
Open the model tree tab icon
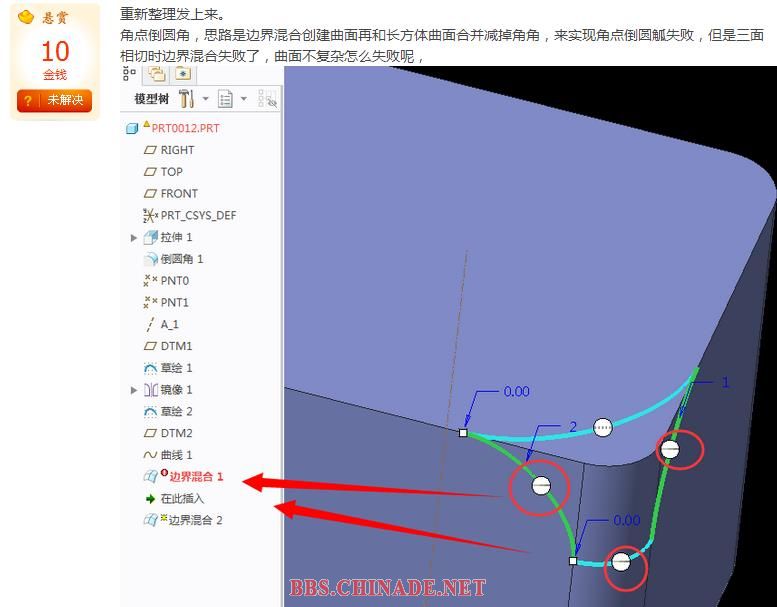(x=129, y=73)
